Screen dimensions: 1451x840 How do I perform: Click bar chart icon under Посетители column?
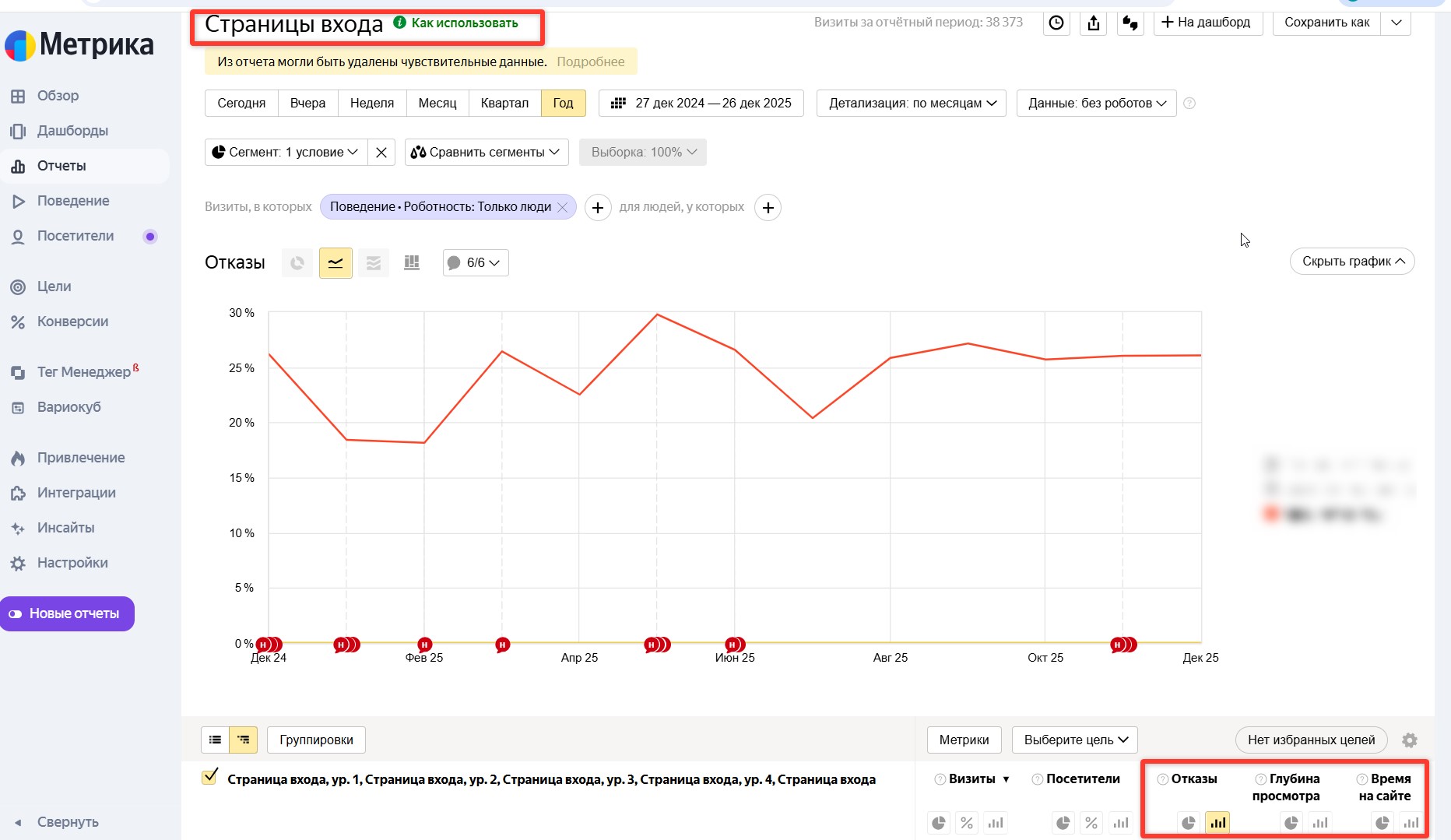click(x=1120, y=823)
